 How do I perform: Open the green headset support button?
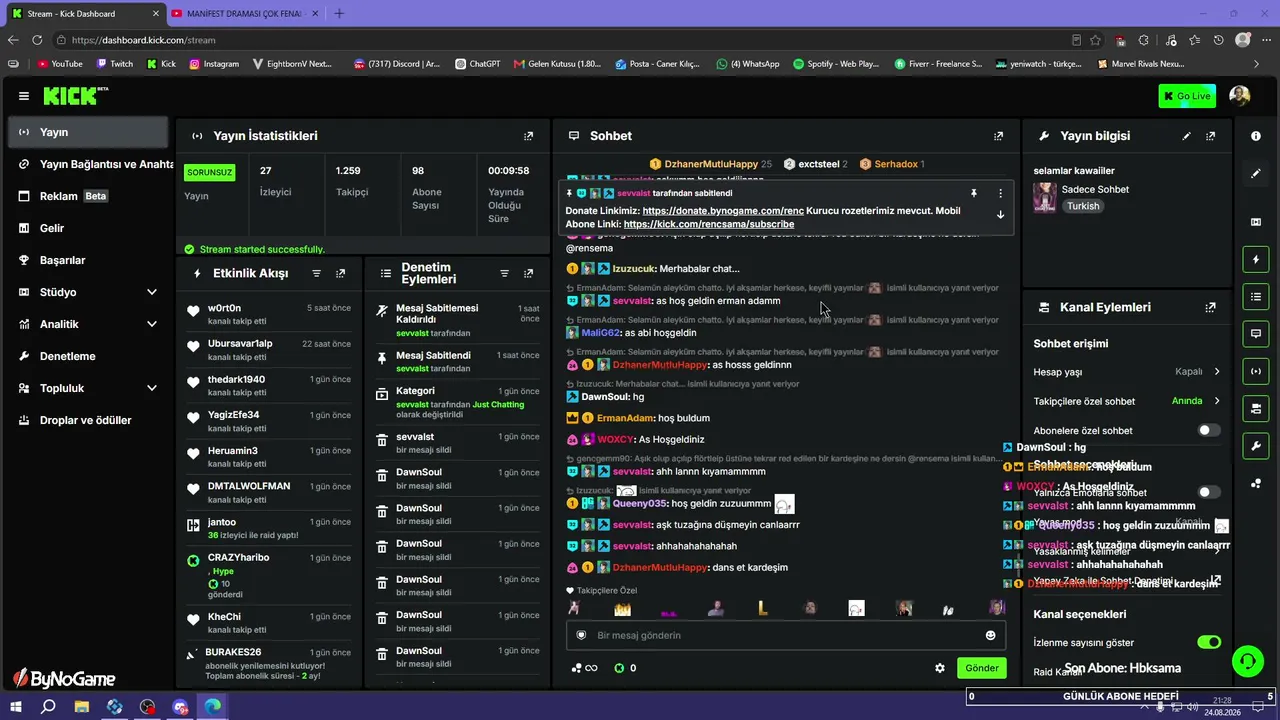1247,661
